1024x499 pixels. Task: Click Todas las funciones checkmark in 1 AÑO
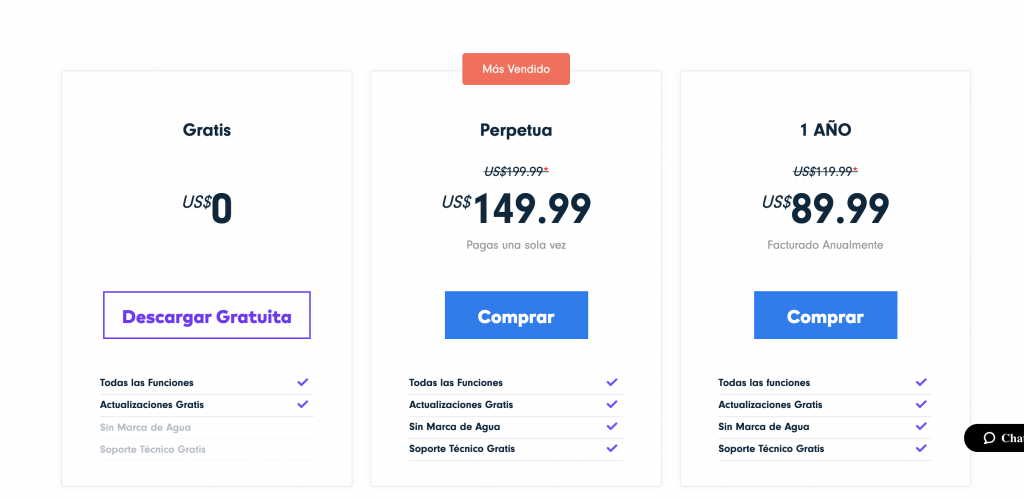pyautogui.click(x=921, y=382)
